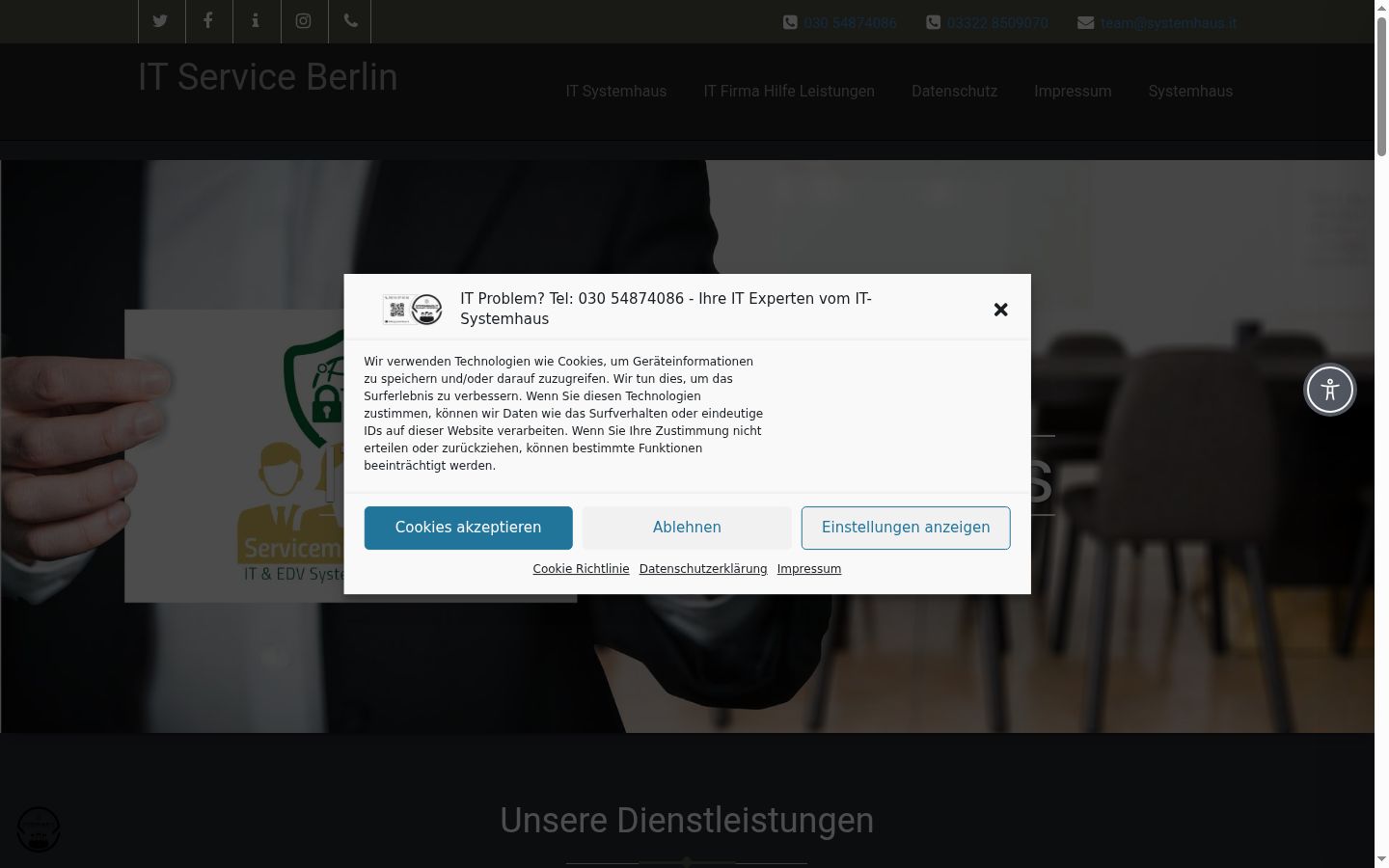
Task: Open the Facebook social link
Action: [x=208, y=21]
